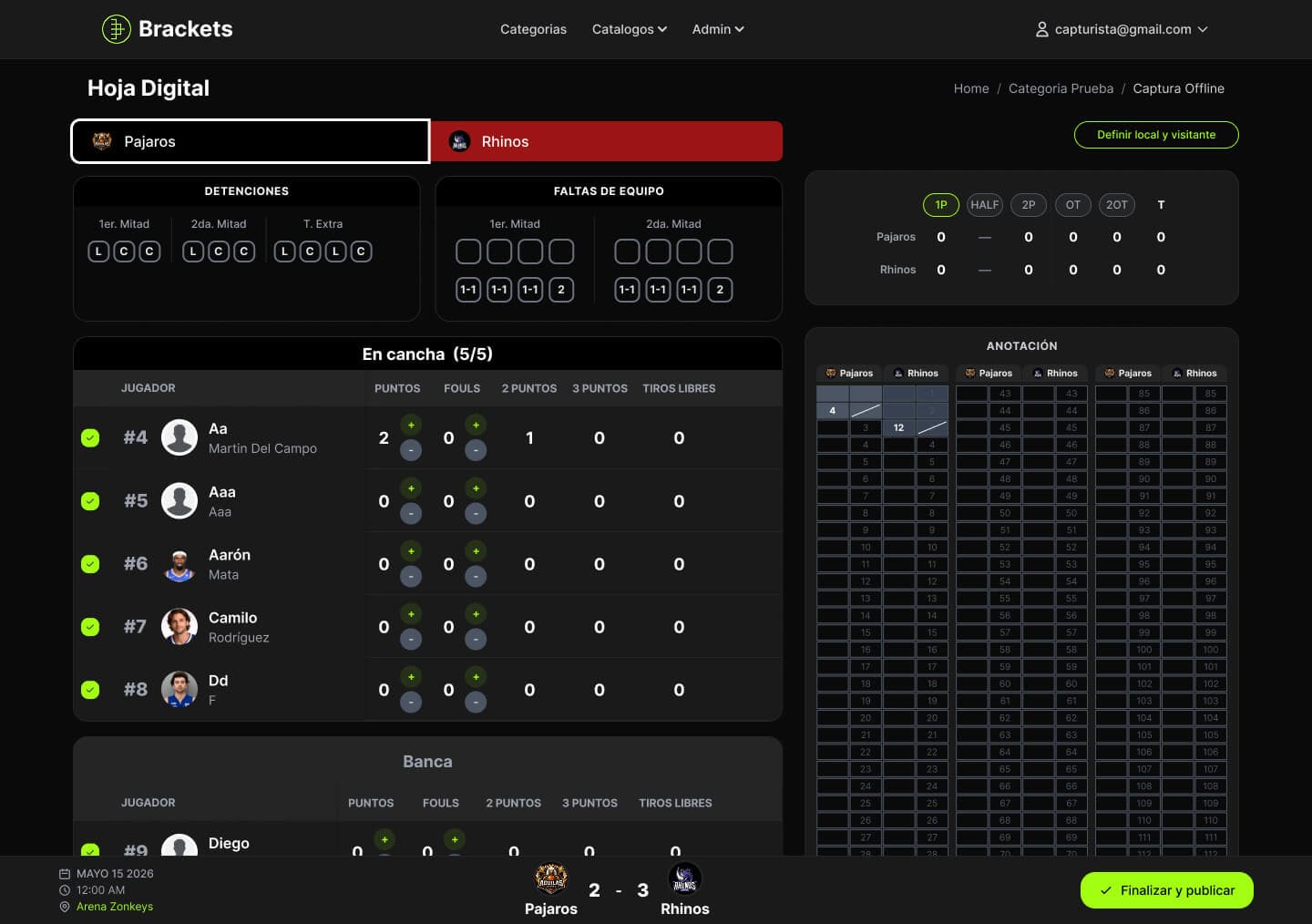
Task: Mark the first 2da. Mitad timeout L box
Action: coord(193,252)
